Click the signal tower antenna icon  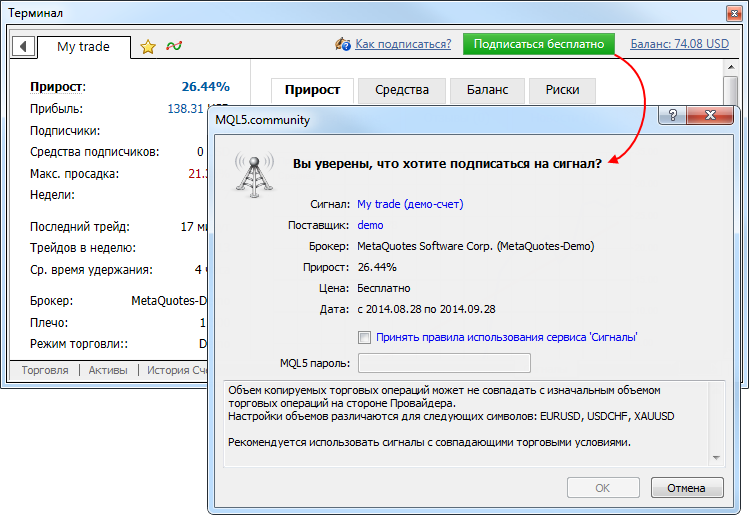pyautogui.click(x=254, y=175)
